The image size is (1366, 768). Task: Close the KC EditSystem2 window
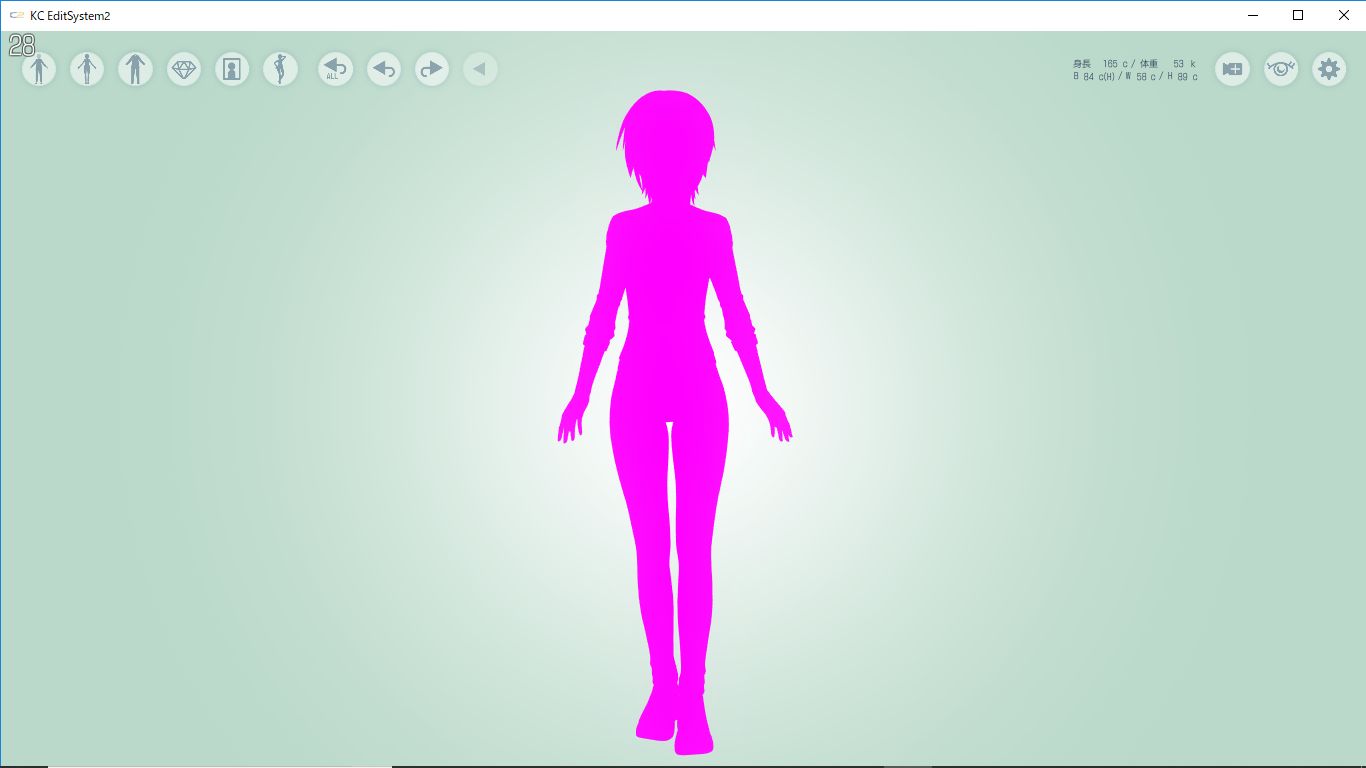[1343, 15]
